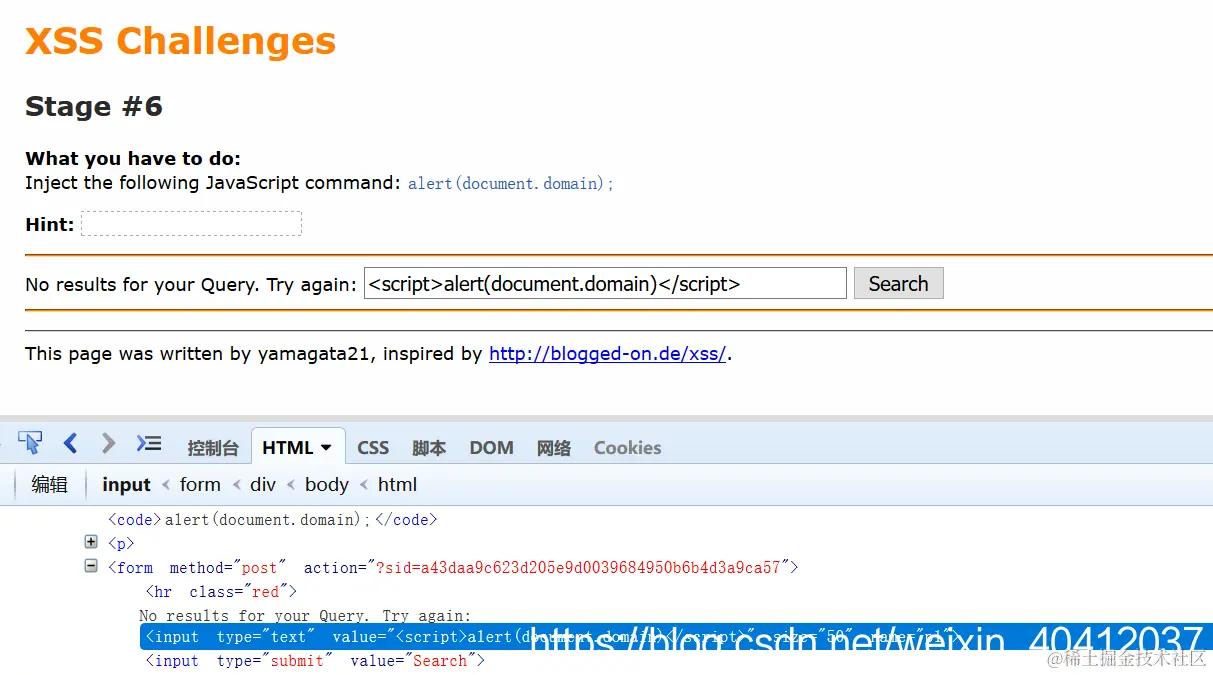Activate the Firebug inspect element icon
The height and width of the screenshot is (675, 1213).
[x=30, y=443]
